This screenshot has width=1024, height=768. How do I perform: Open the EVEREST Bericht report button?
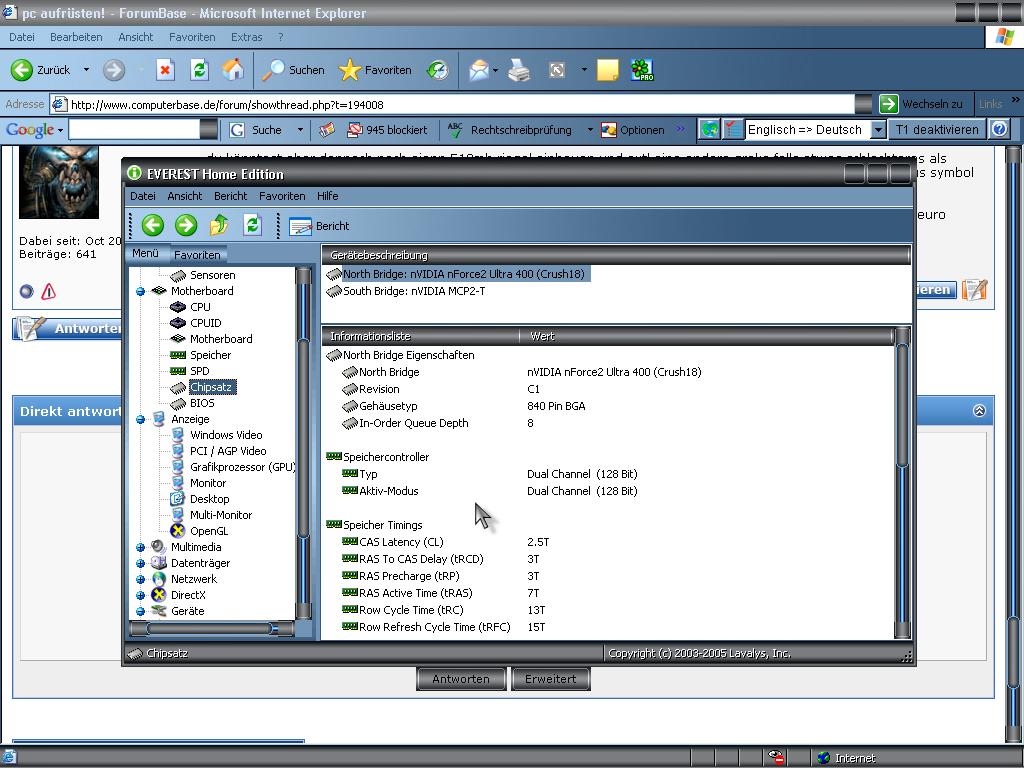click(319, 226)
